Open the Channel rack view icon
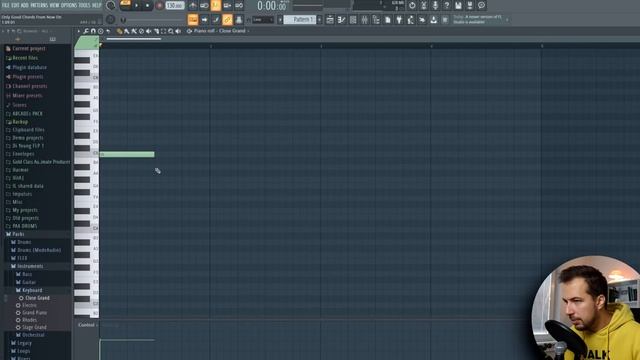The width and height of the screenshot is (640, 360). [x=353, y=20]
